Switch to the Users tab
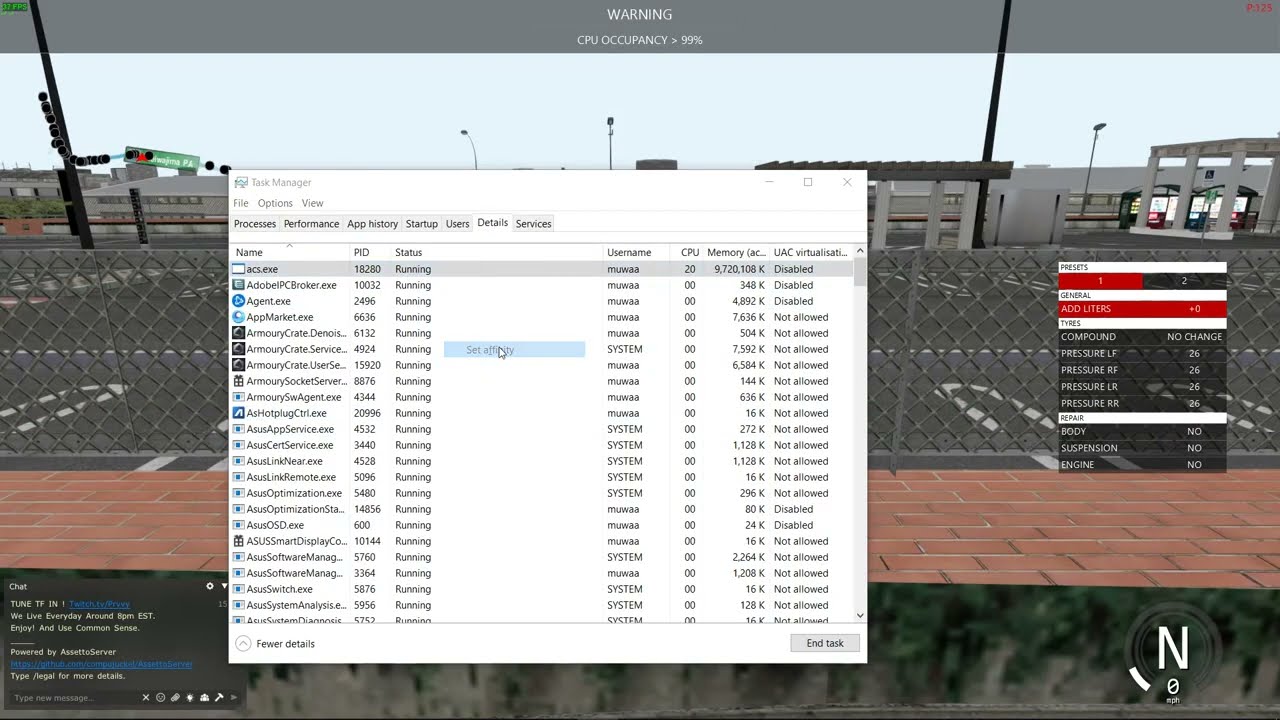 click(x=457, y=224)
